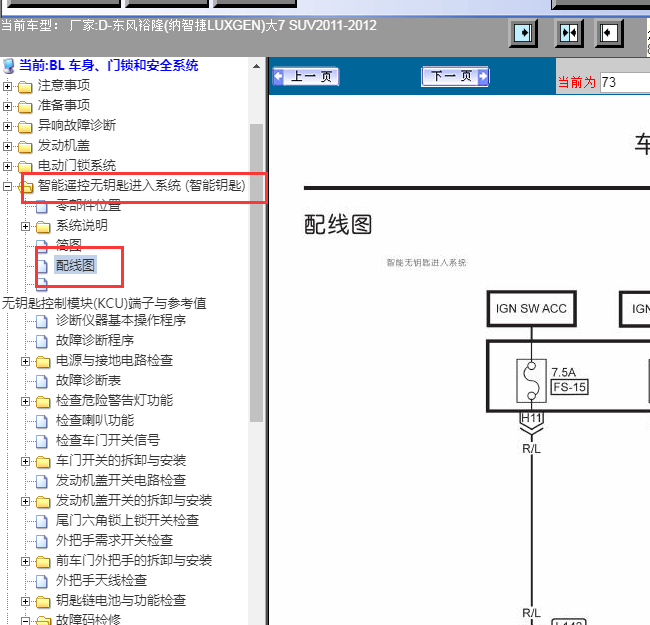The width and height of the screenshot is (650, 625).
Task: Click the 尾门六角锁上锁开关检查 document icon
Action: pyautogui.click(x=41, y=521)
